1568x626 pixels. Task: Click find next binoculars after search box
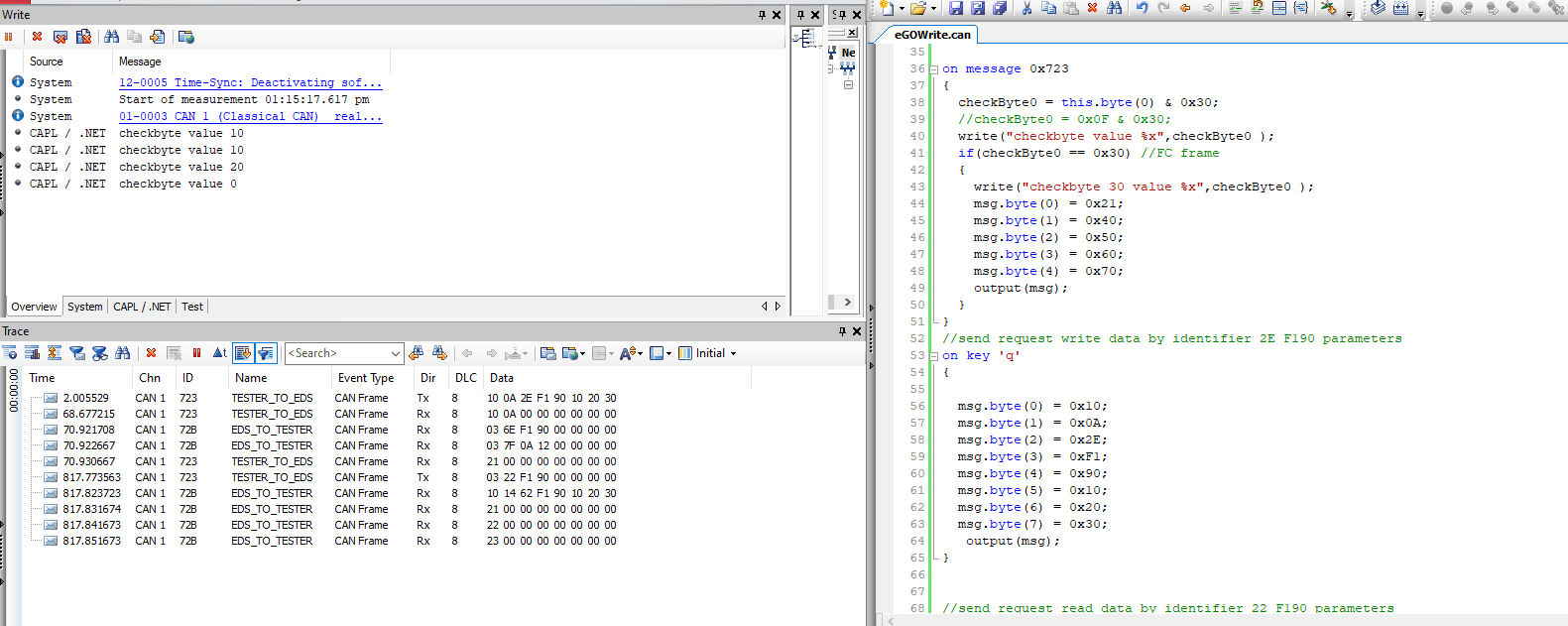click(438, 353)
